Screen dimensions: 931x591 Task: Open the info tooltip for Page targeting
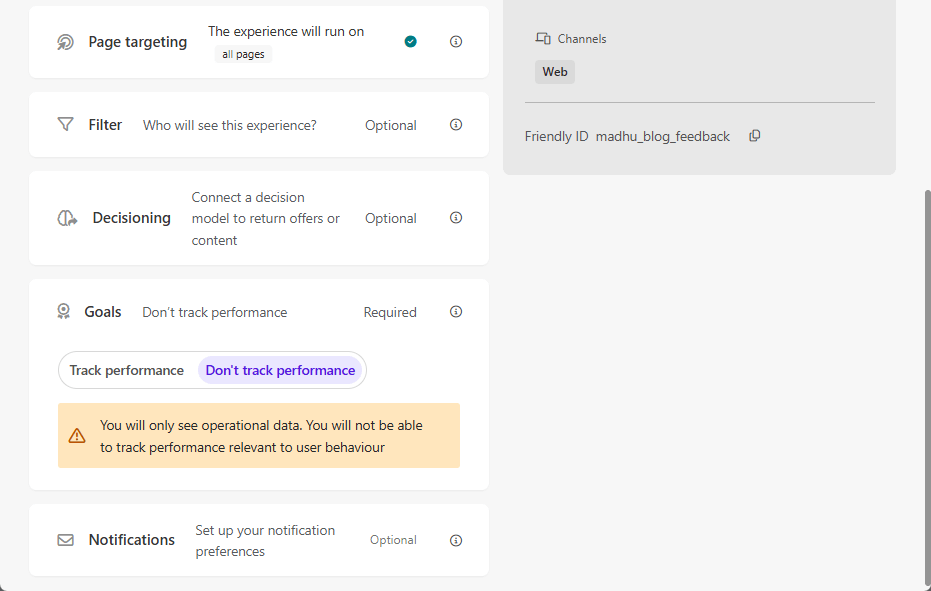point(455,41)
